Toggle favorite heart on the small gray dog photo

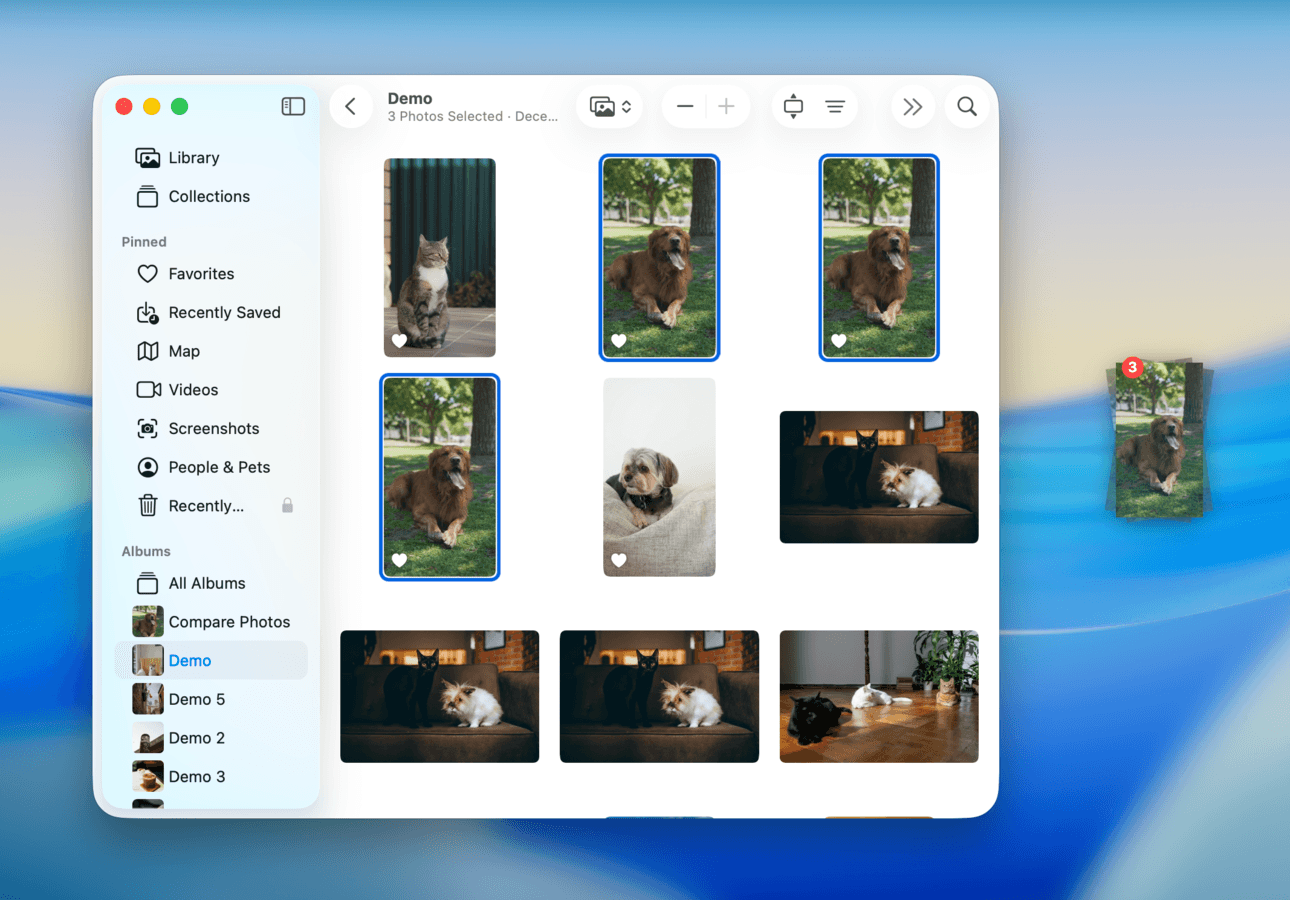[619, 560]
